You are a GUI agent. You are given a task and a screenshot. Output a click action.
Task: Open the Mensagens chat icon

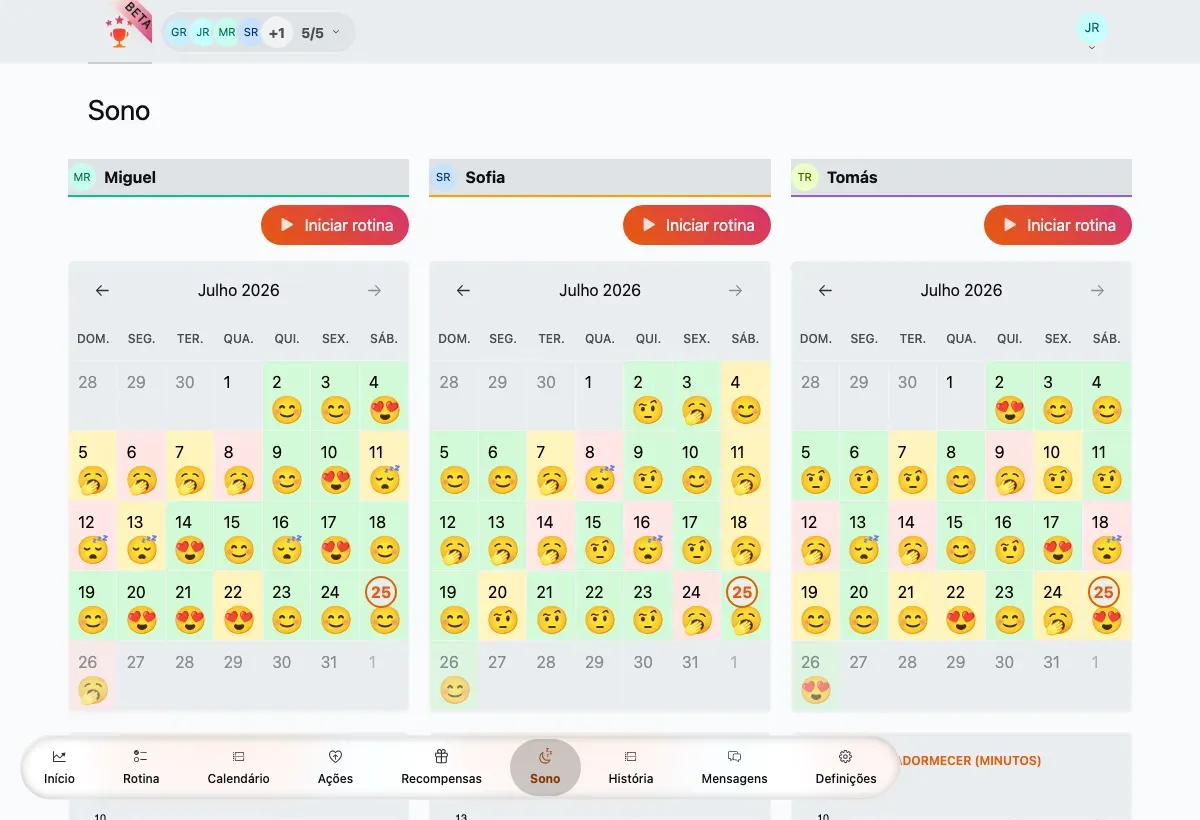coord(734,757)
